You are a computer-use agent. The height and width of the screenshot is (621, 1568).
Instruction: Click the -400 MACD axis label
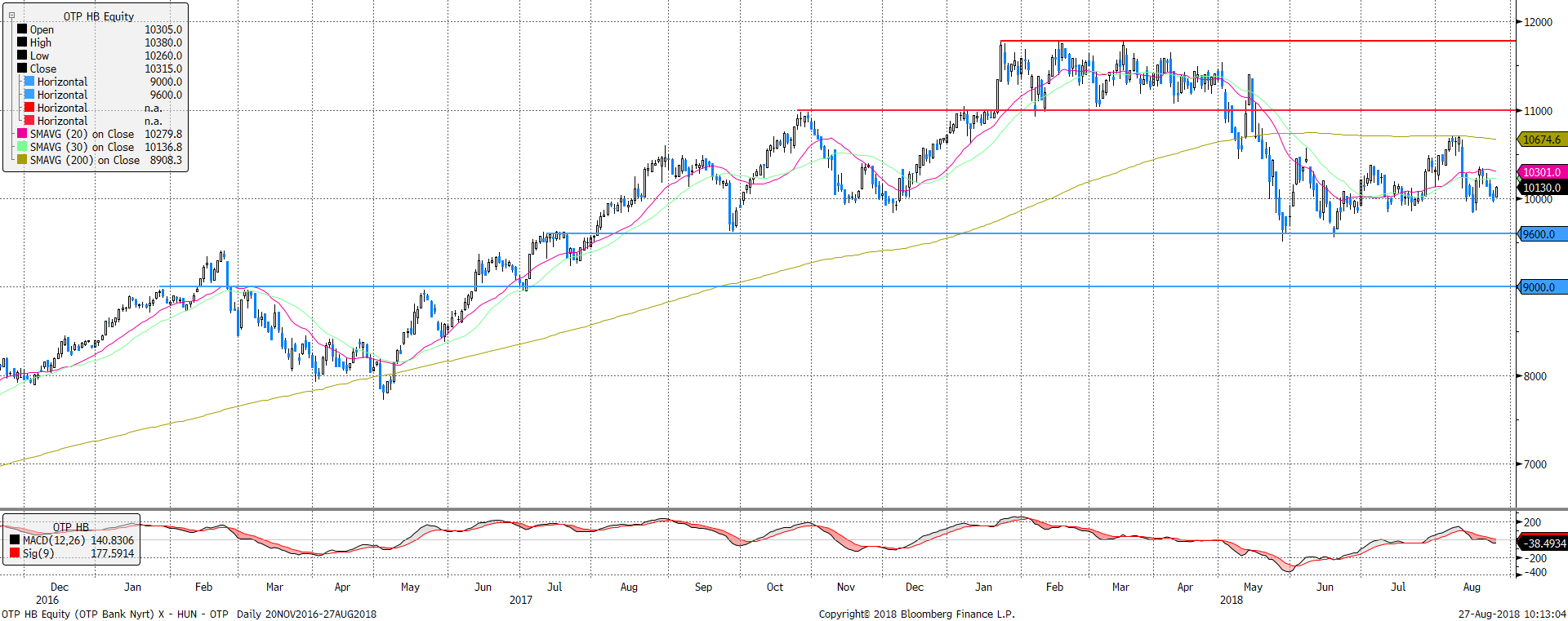(x=1534, y=572)
